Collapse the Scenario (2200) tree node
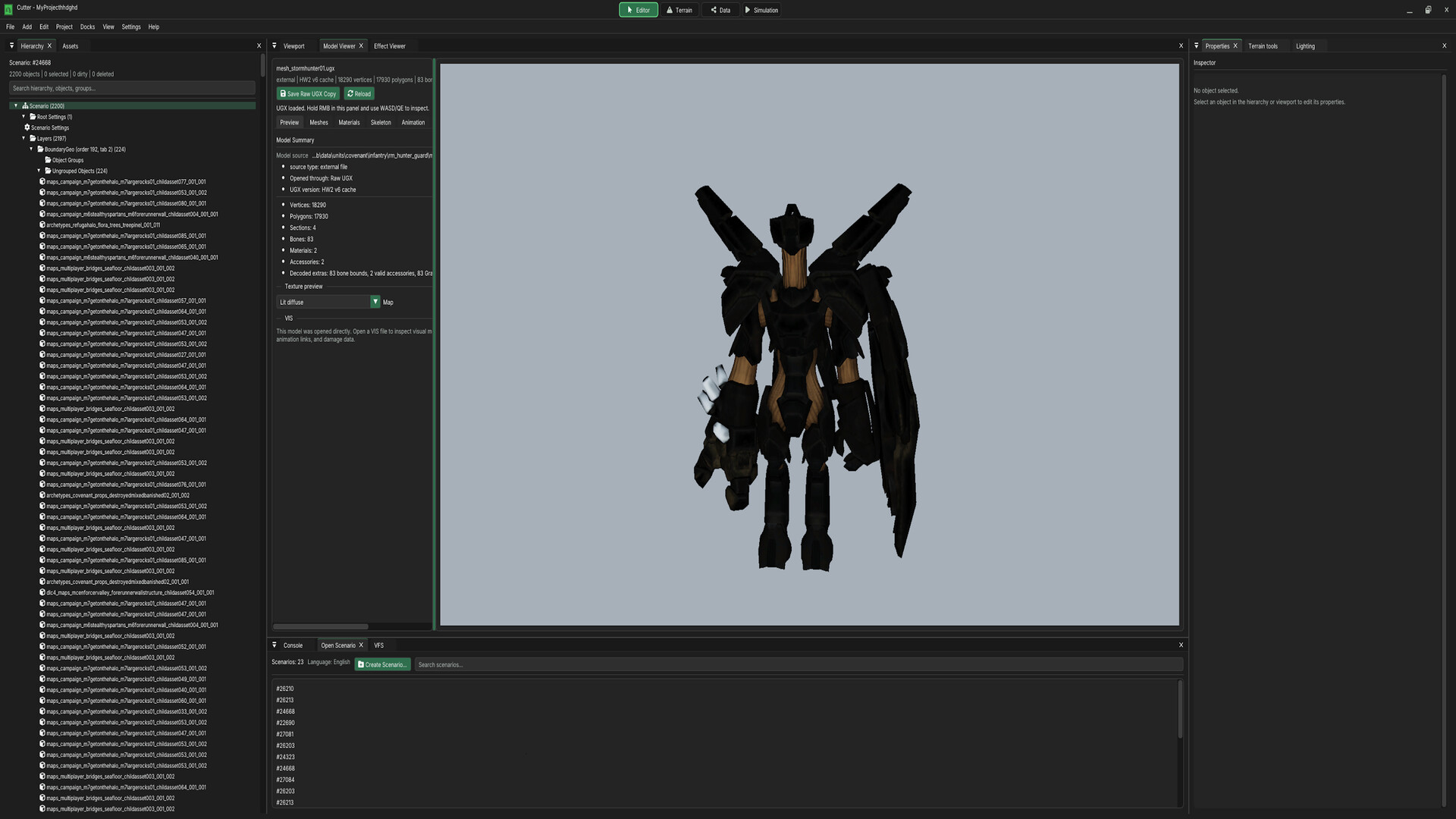Viewport: 1456px width, 819px height. [x=16, y=106]
